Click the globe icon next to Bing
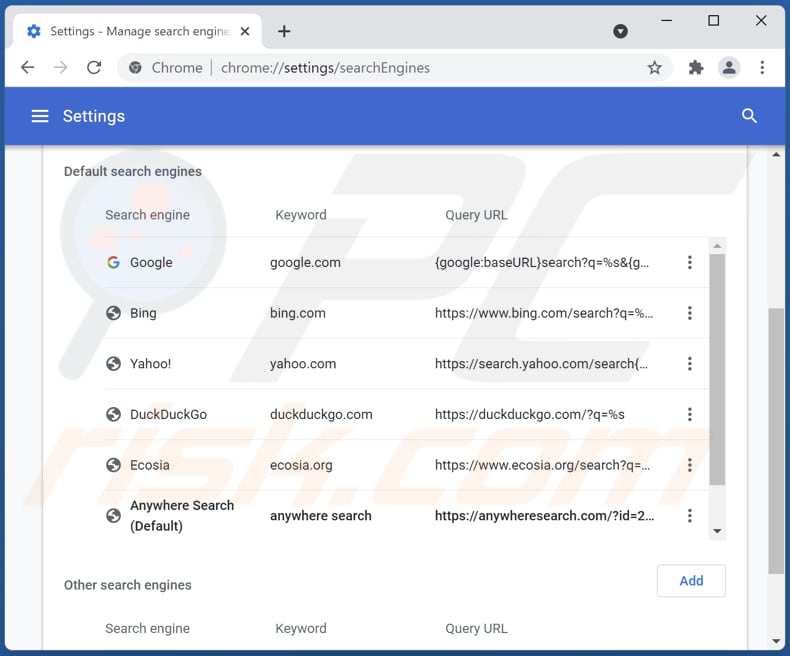Image resolution: width=790 pixels, height=656 pixels. point(113,313)
